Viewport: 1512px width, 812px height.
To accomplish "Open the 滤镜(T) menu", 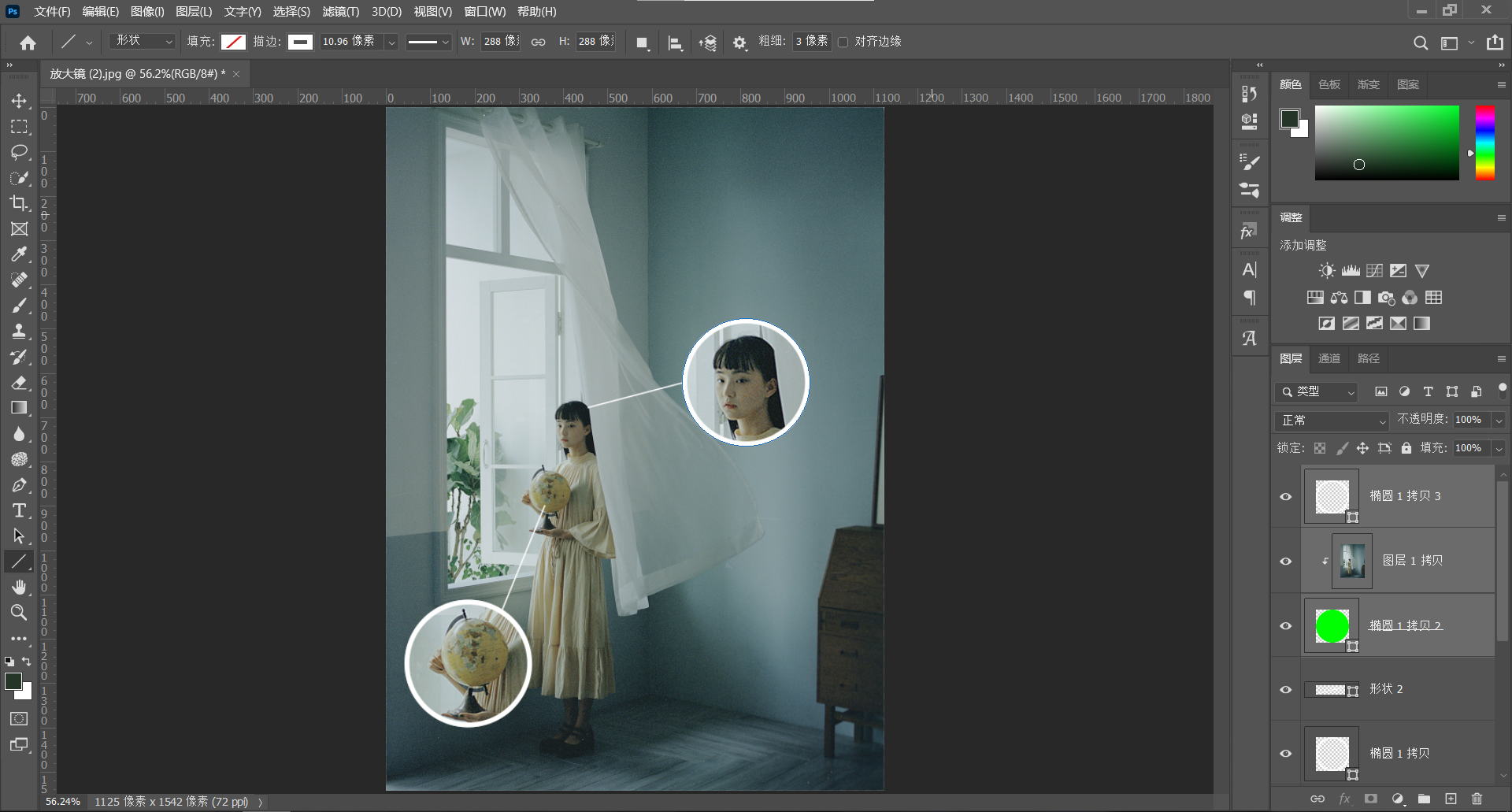I will click(340, 11).
